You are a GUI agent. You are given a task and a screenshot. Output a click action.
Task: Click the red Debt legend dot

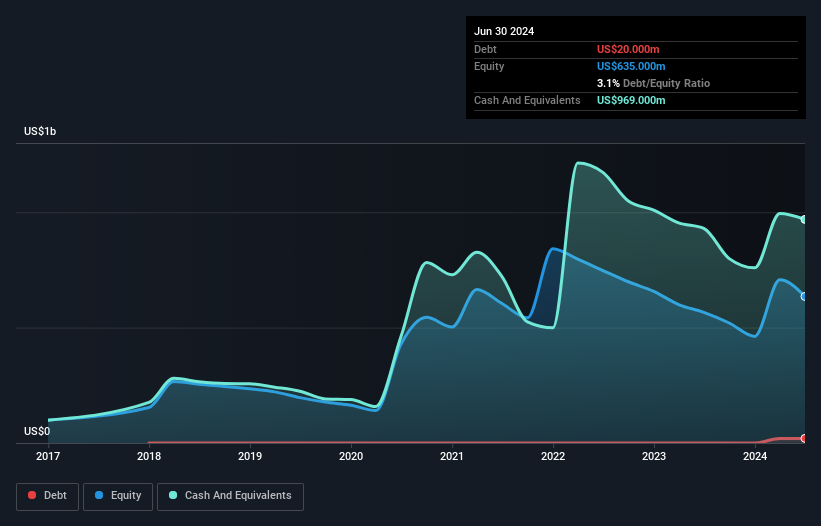32,495
